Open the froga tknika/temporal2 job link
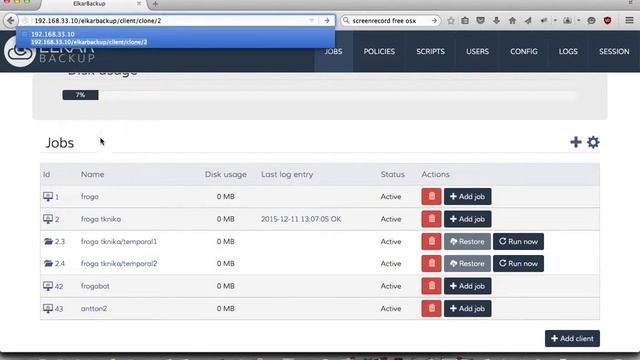The width and height of the screenshot is (640, 360). pyautogui.click(x=119, y=263)
